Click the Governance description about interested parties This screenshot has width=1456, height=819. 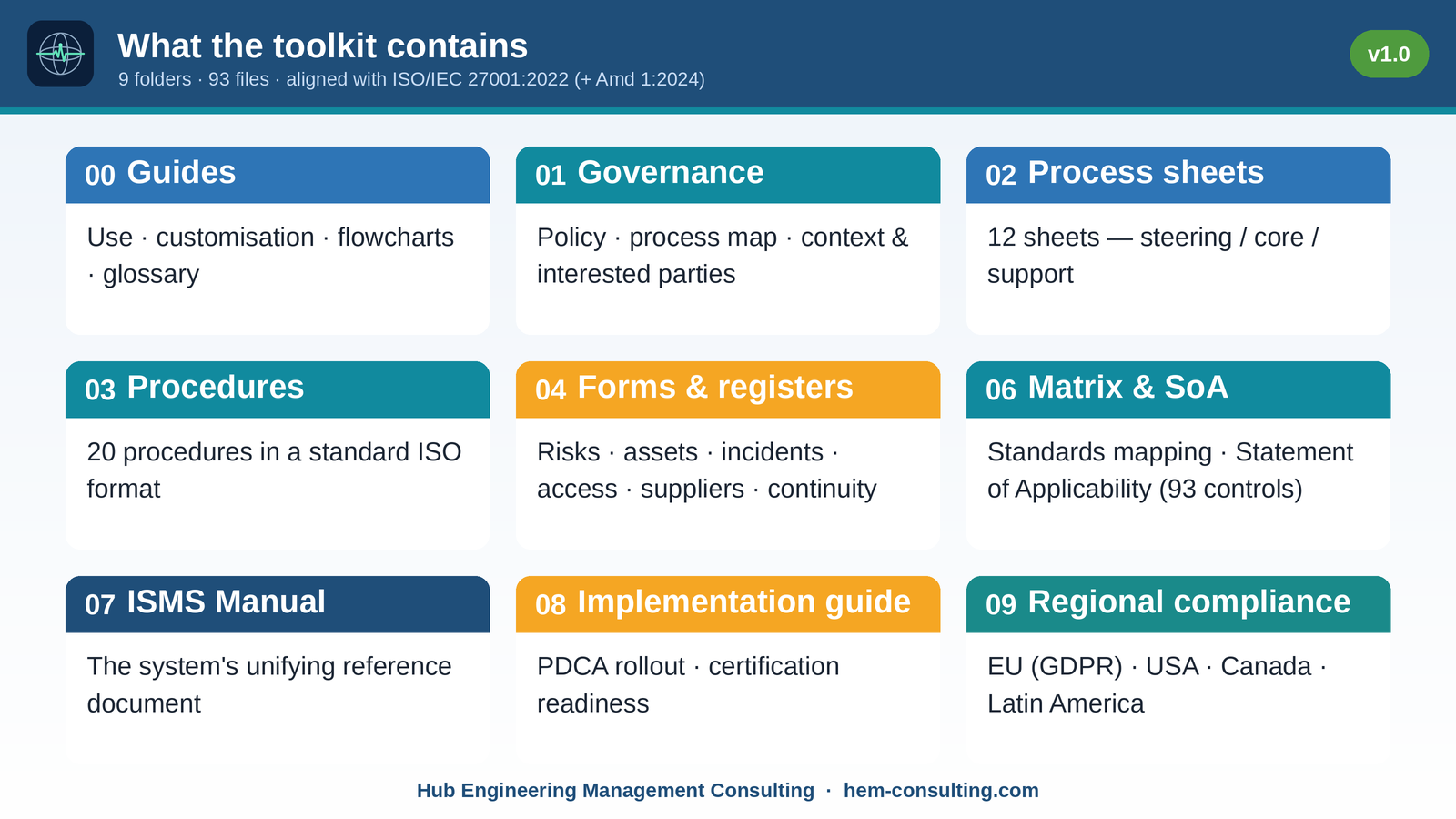[723, 256]
